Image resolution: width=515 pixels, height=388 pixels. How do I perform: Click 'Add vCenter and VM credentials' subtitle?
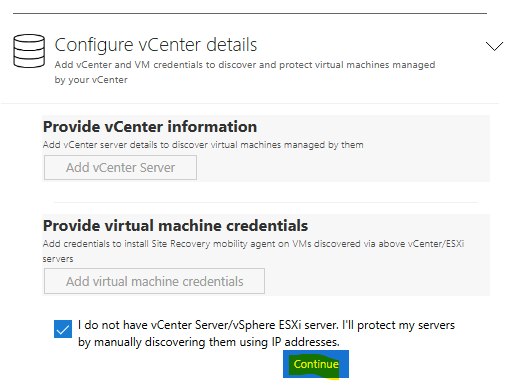[x=129, y=65]
